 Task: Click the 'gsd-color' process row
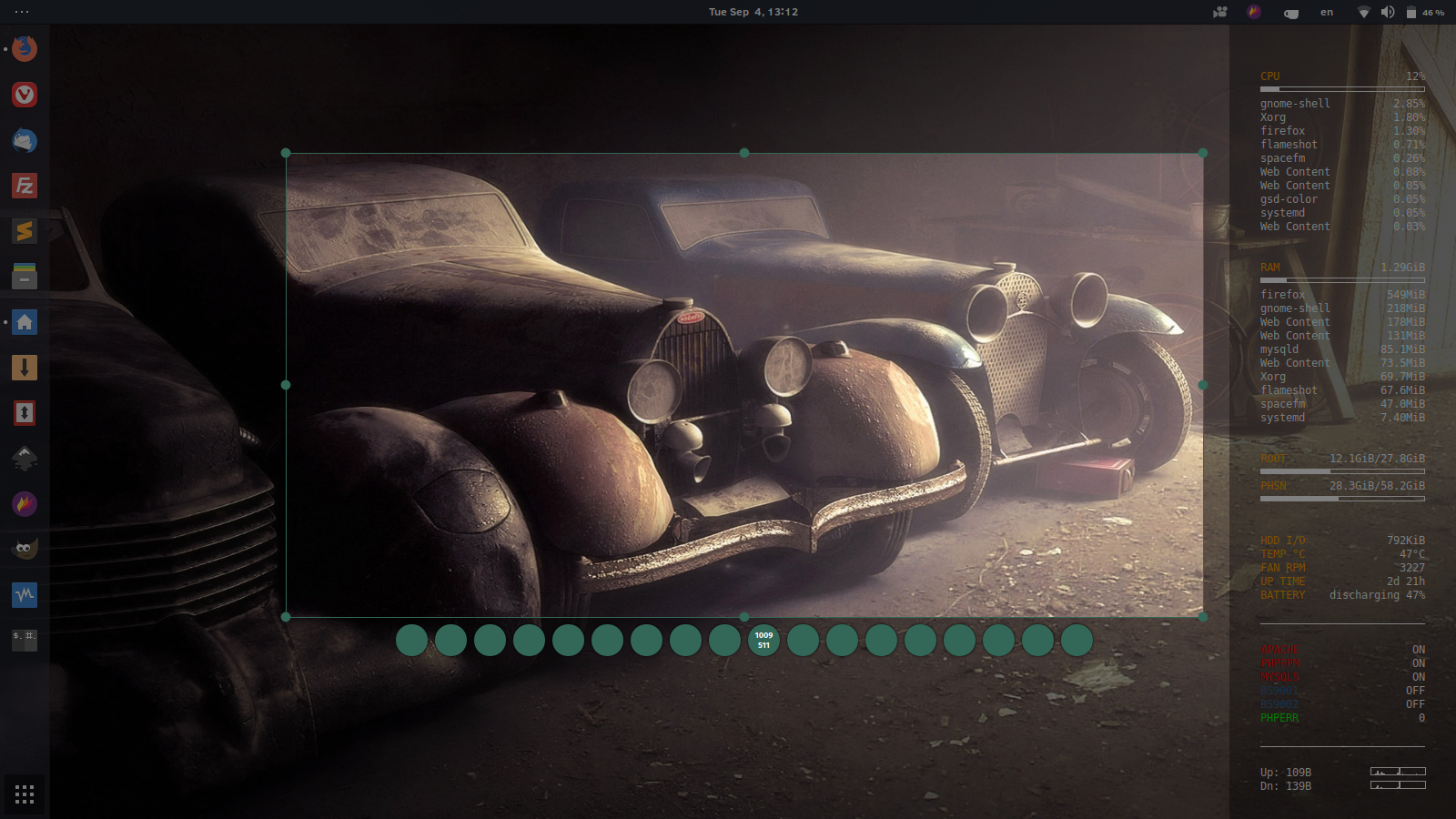click(1342, 199)
